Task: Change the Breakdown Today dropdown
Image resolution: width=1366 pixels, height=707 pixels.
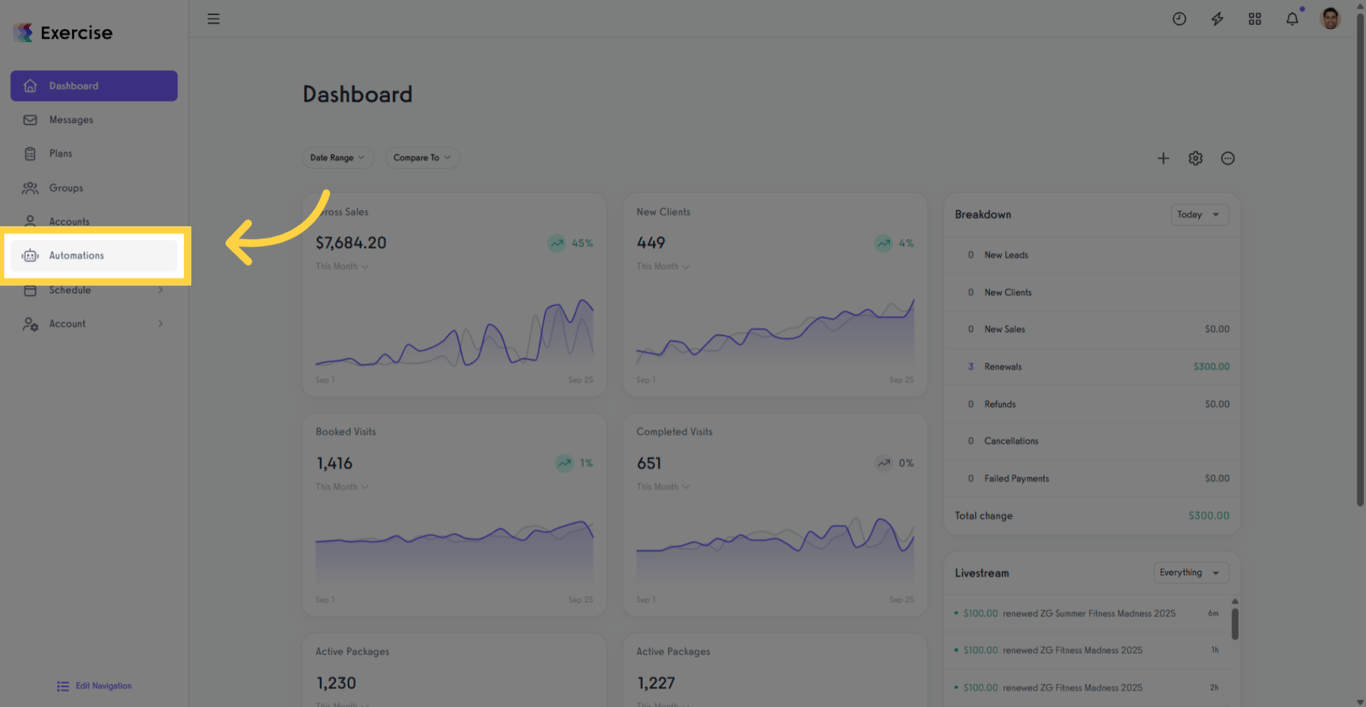Action: pos(1199,215)
